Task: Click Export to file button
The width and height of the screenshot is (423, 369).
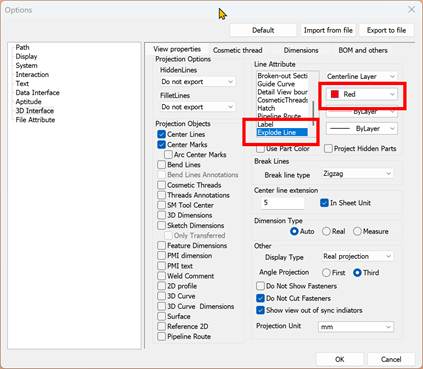Action: coord(386,30)
